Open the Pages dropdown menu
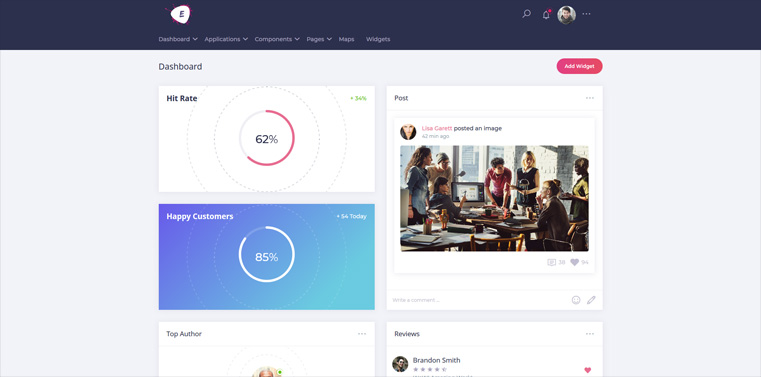This screenshot has height=377, width=761. (x=319, y=39)
